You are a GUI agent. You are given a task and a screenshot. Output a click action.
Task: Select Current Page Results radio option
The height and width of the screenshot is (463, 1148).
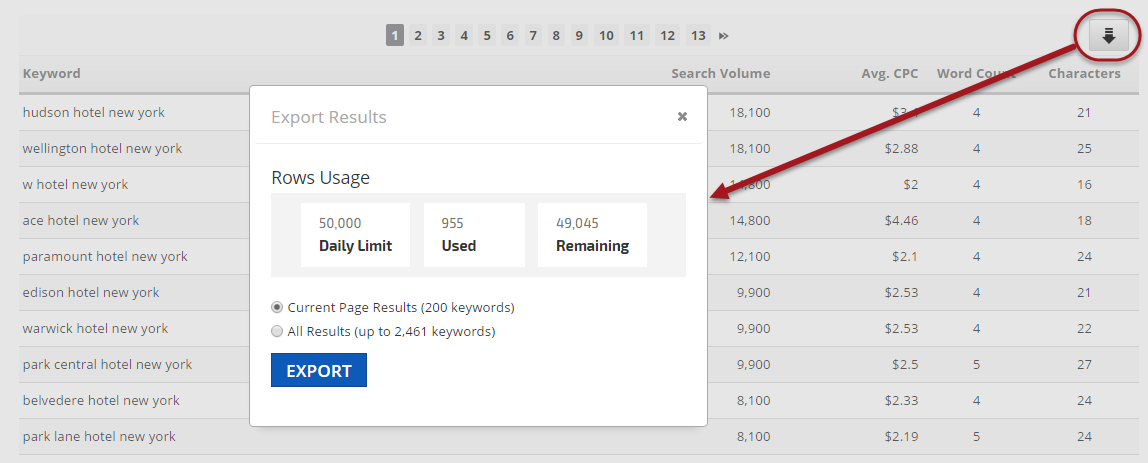coord(277,307)
